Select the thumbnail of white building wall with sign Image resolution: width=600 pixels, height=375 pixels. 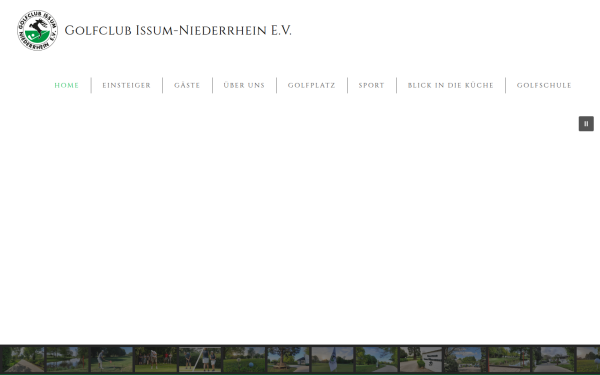[x=421, y=359]
